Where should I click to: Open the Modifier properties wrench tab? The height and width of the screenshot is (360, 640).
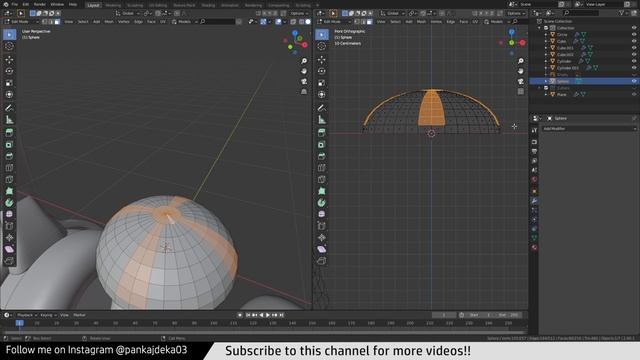(534, 201)
